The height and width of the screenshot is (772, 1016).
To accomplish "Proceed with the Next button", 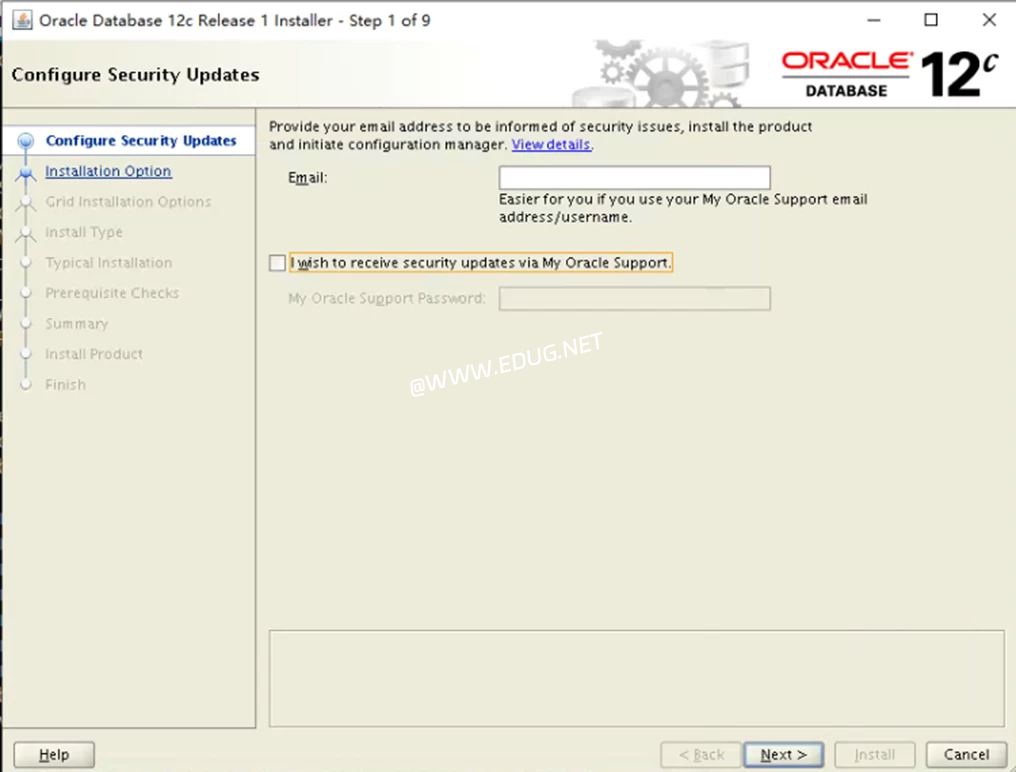I will [x=783, y=754].
